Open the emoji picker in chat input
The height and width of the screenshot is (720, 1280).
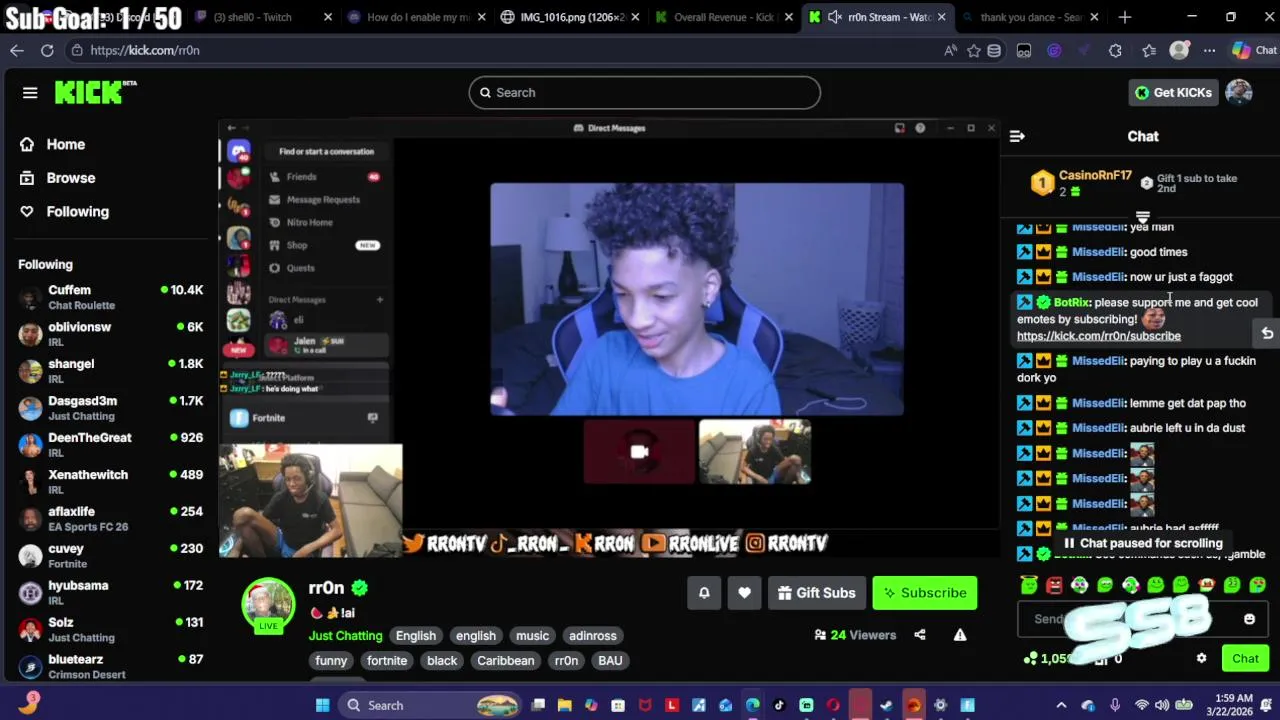click(1249, 620)
